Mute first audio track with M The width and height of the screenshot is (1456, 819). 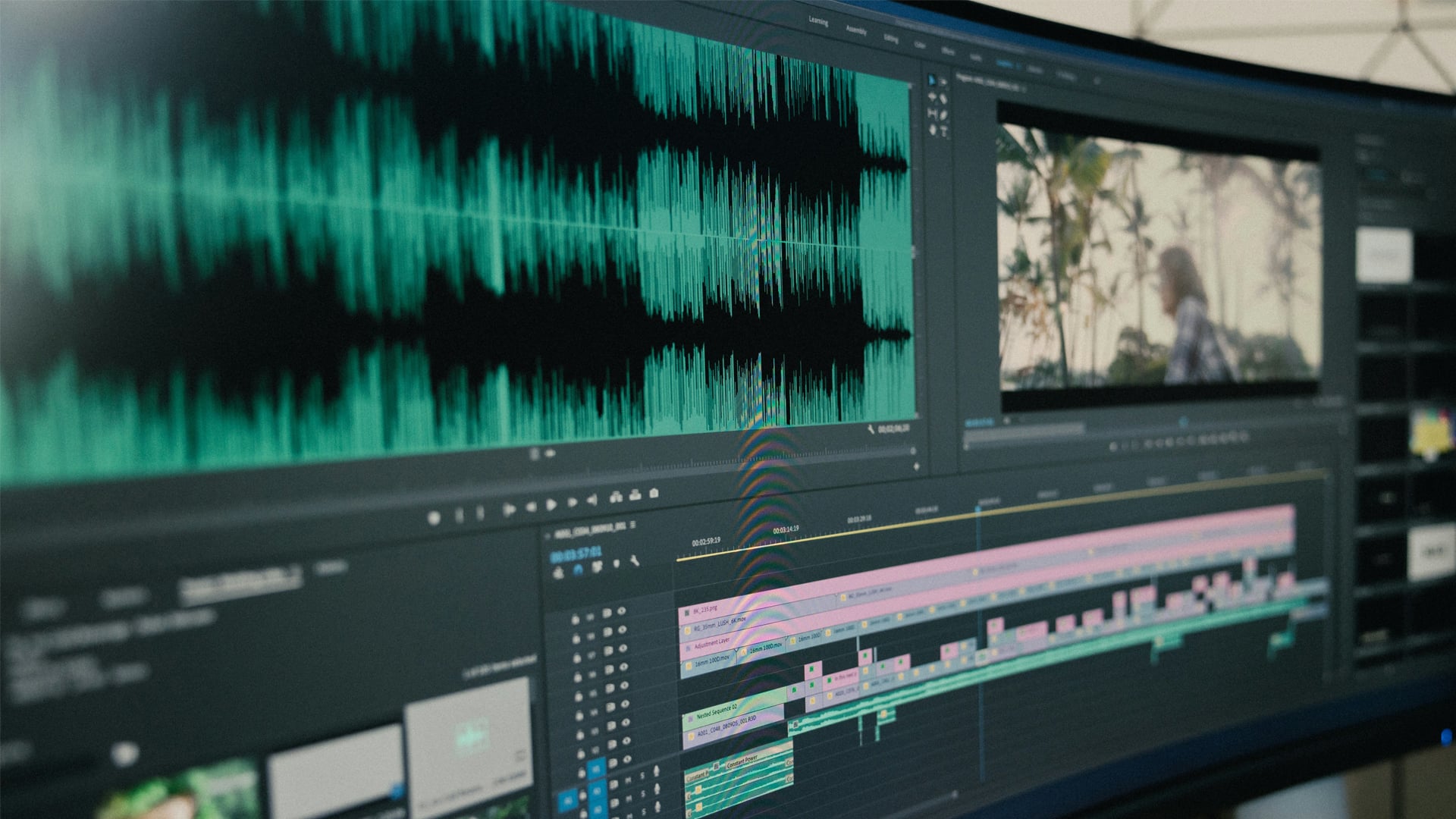pyautogui.click(x=628, y=780)
